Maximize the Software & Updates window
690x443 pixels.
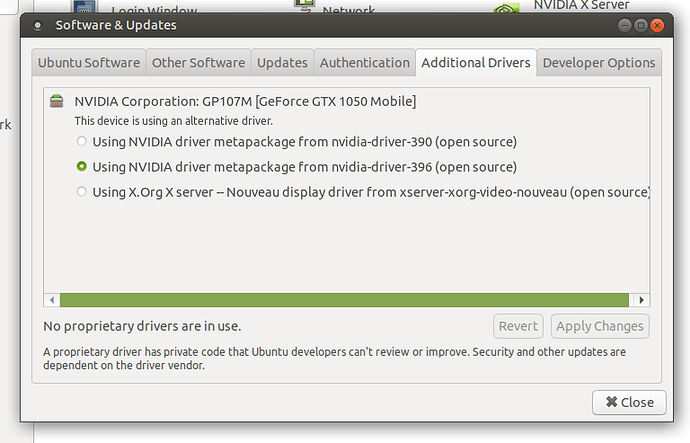coord(641,26)
